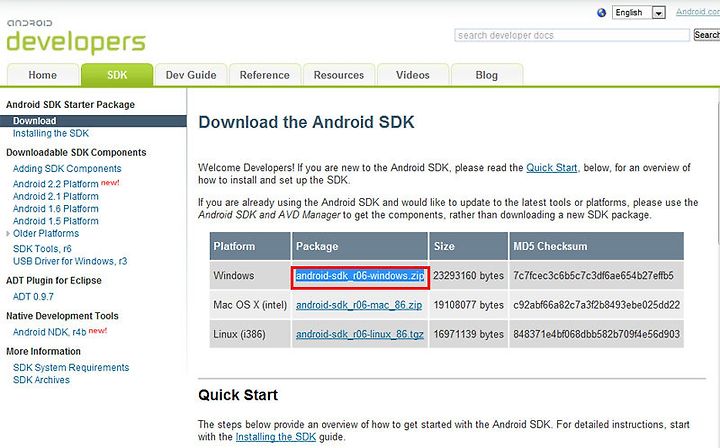Open Android NDK, r4b link
This screenshot has width=720, height=448.
click(50, 332)
